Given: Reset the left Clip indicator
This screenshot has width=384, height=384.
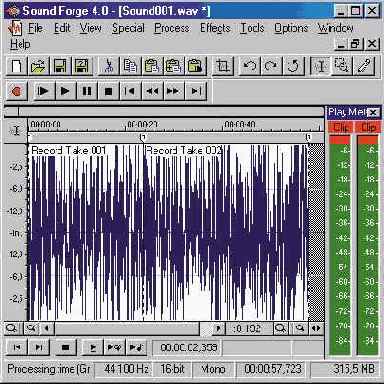Looking at the screenshot, I should tap(340, 127).
